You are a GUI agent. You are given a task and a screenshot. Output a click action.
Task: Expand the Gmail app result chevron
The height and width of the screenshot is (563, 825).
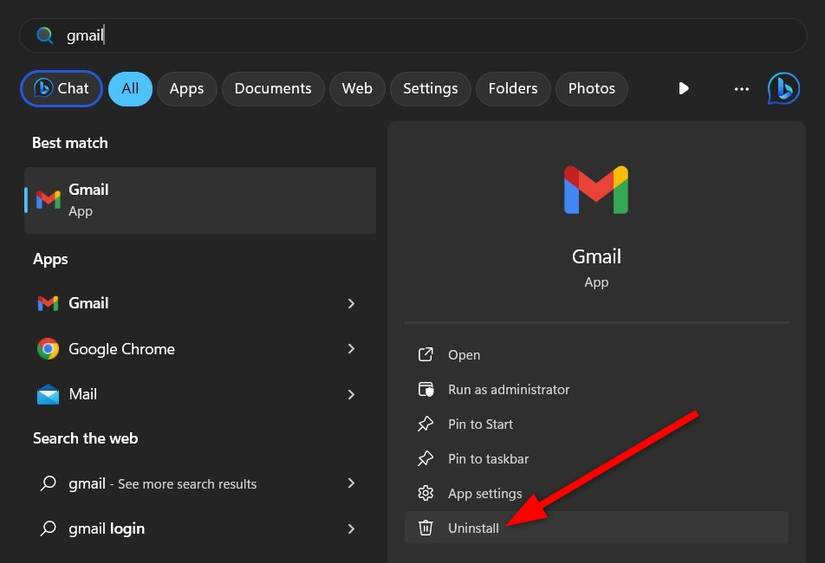[351, 303]
